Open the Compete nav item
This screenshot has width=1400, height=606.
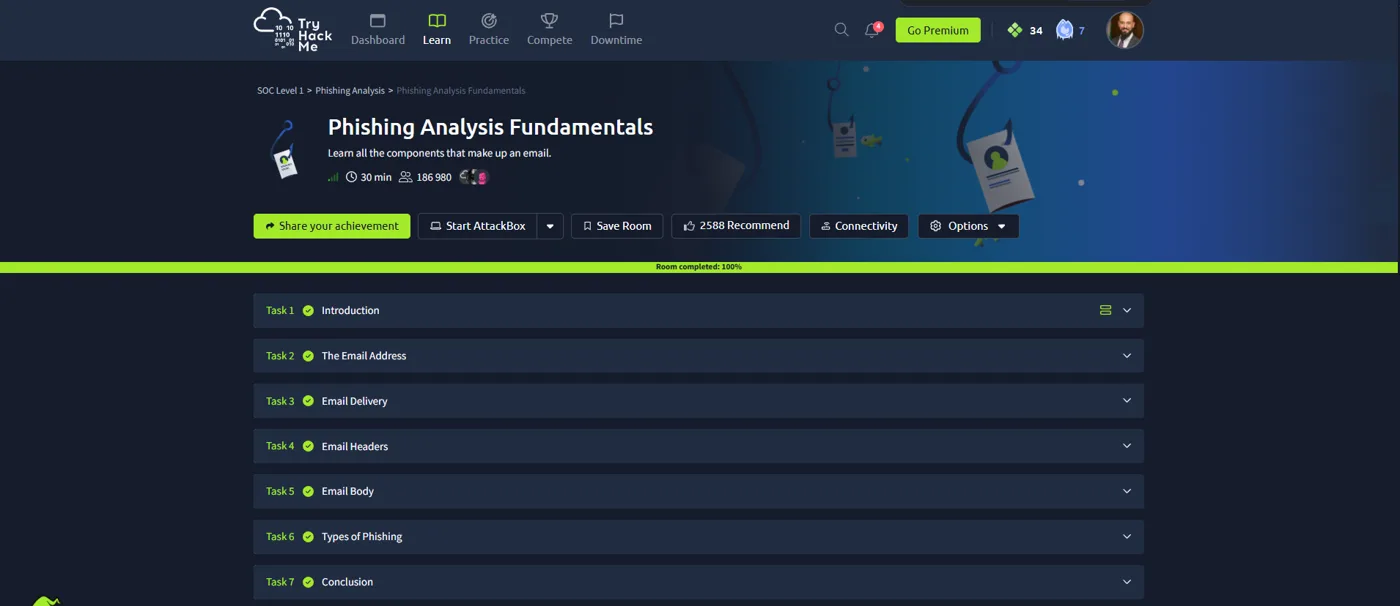pos(550,29)
